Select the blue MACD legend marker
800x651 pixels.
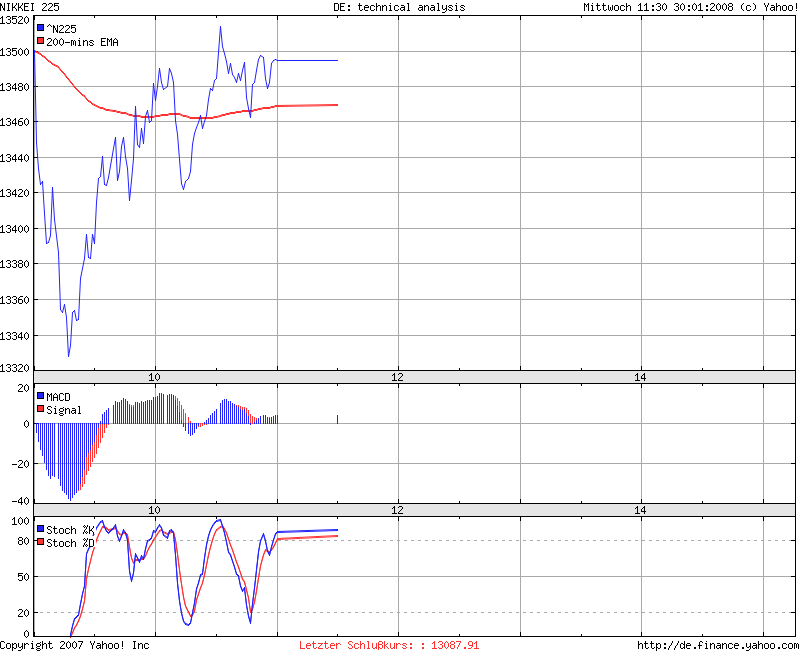pos(41,397)
